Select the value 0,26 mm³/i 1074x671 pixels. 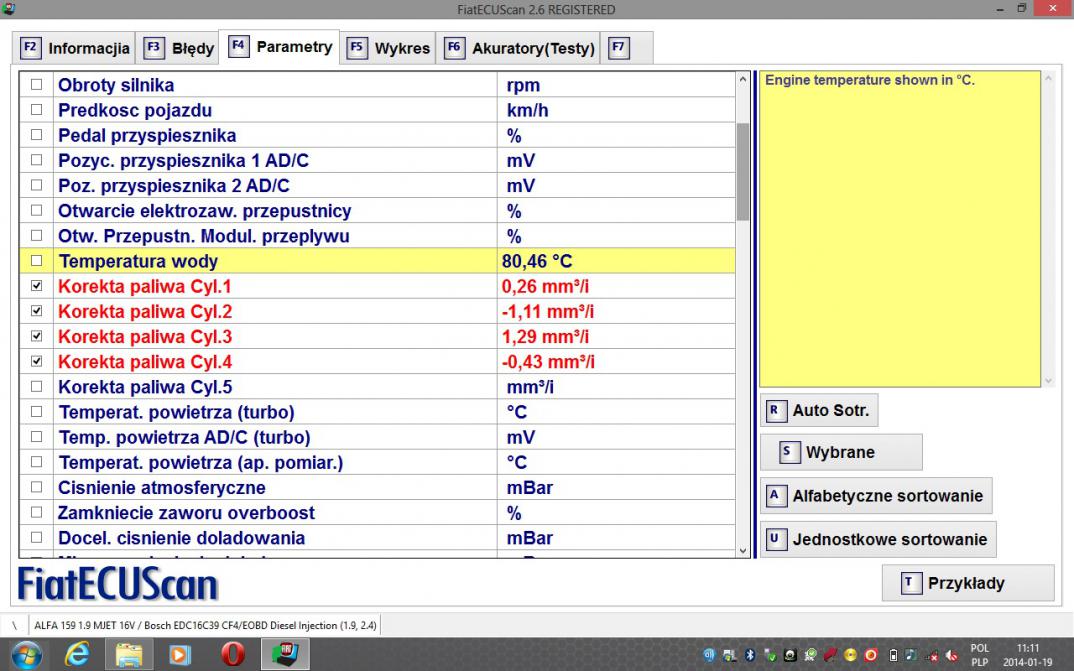point(545,286)
